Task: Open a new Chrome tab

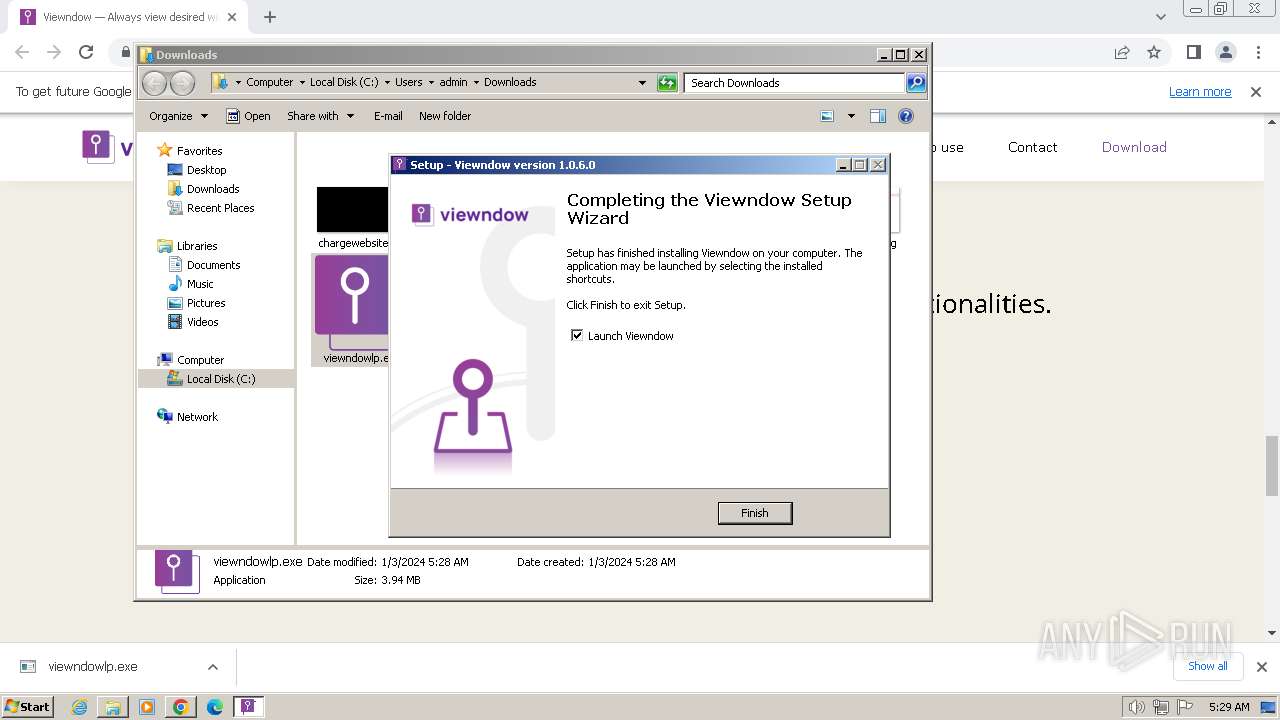Action: tap(269, 17)
